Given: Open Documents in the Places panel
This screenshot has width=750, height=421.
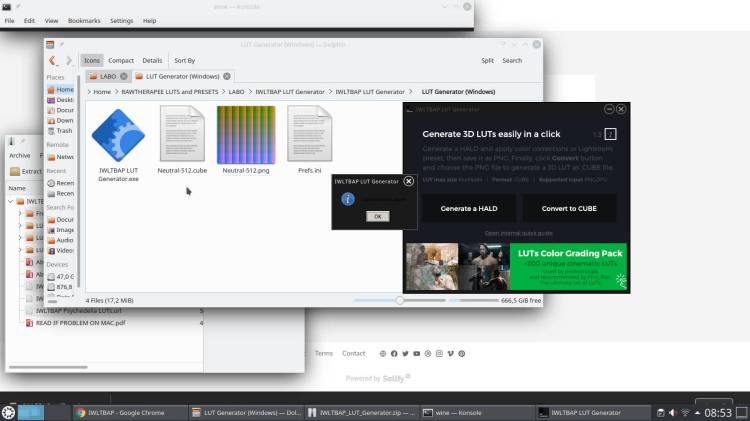Looking at the screenshot, I should click(60, 110).
